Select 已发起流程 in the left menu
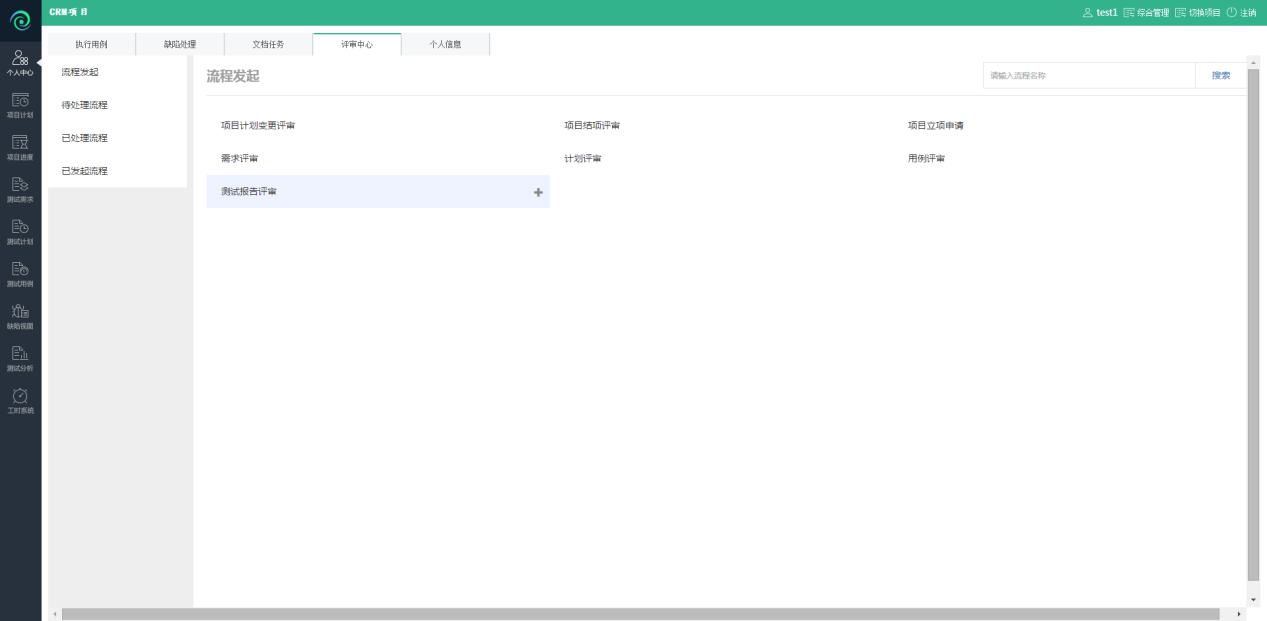 (84, 171)
